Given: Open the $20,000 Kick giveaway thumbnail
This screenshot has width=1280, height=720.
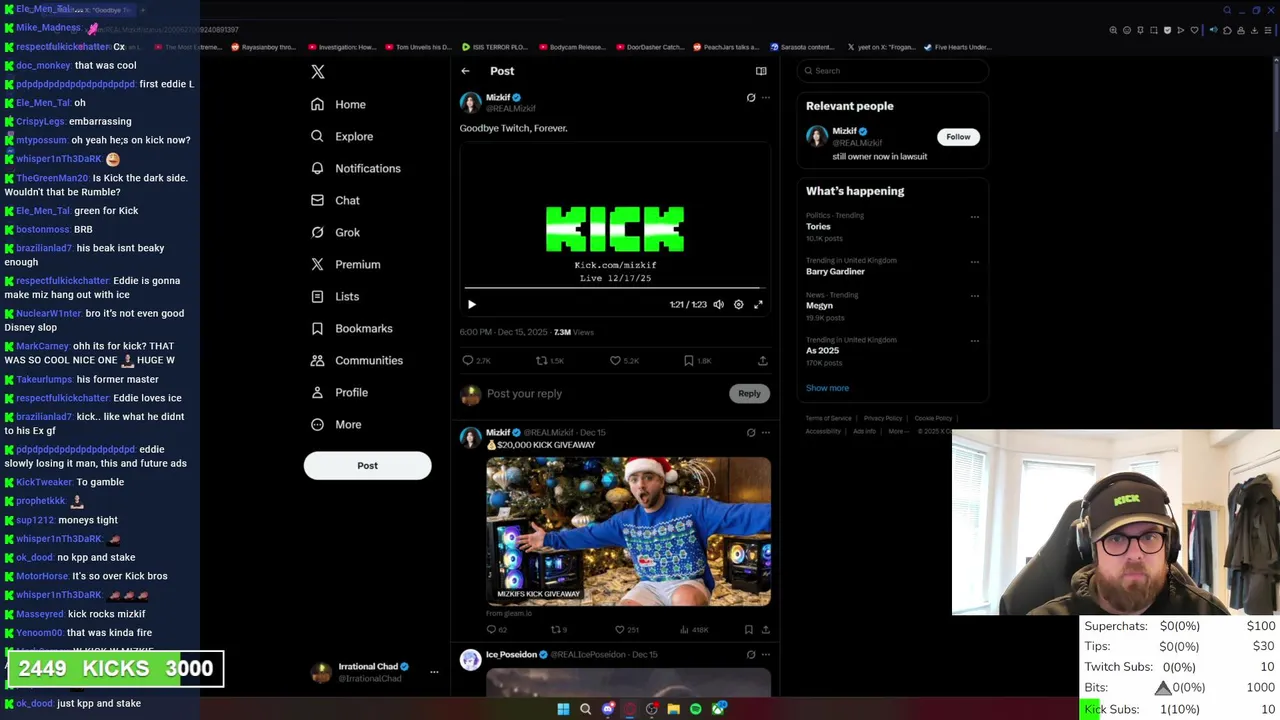Looking at the screenshot, I should 628,531.
